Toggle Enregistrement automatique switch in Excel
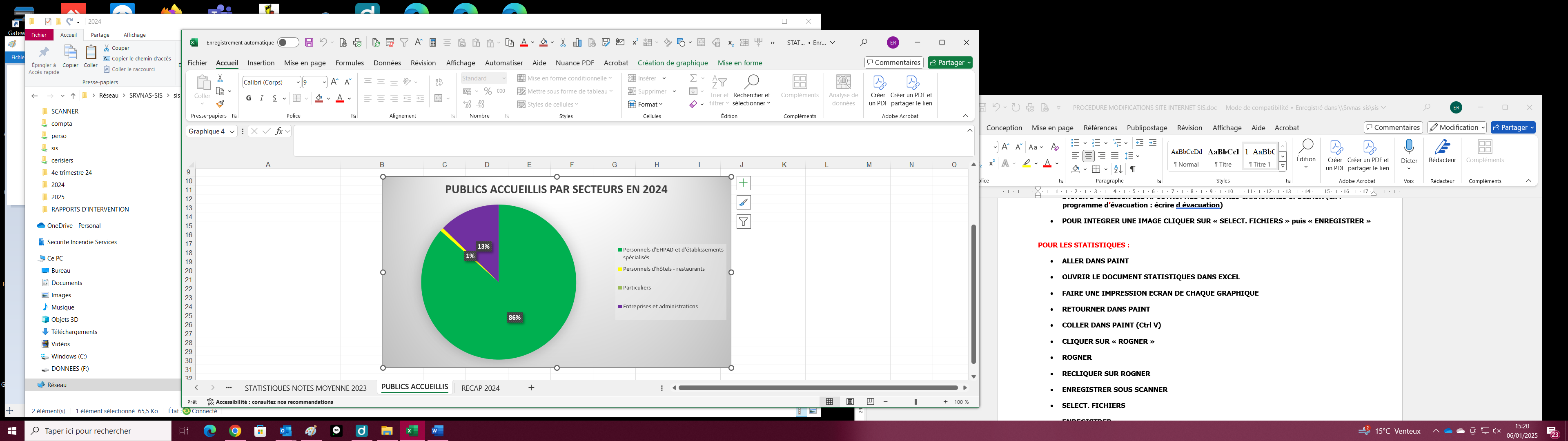1568x441 pixels. 288,42
